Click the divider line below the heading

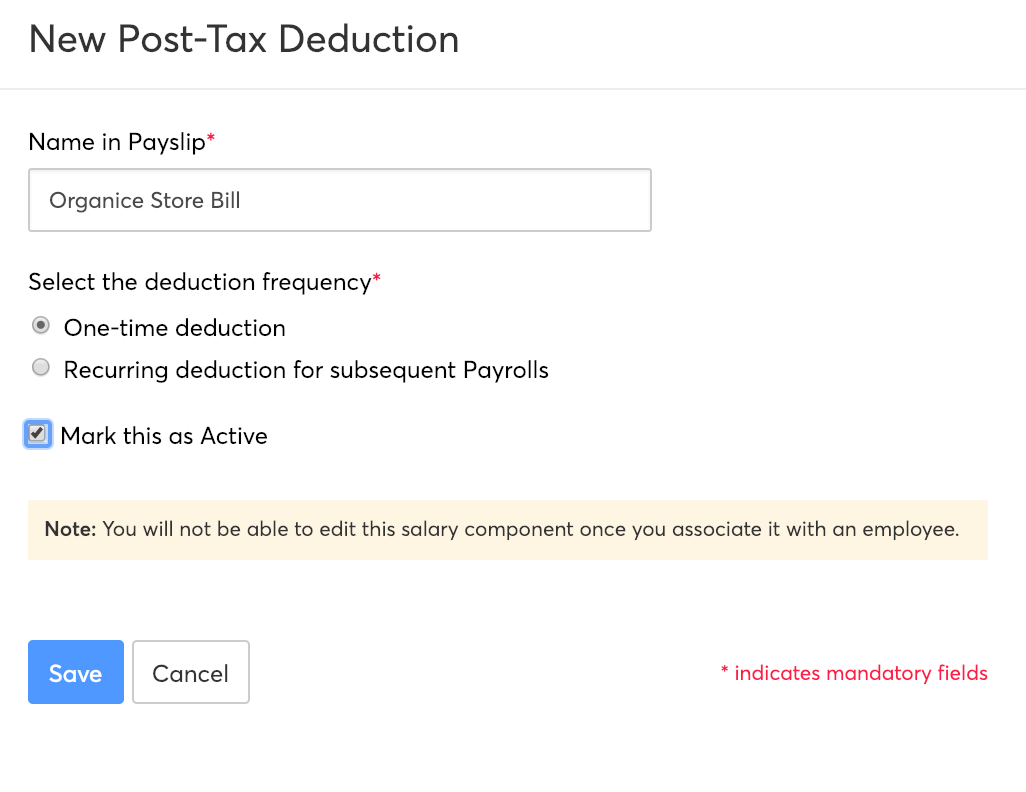[x=513, y=89]
